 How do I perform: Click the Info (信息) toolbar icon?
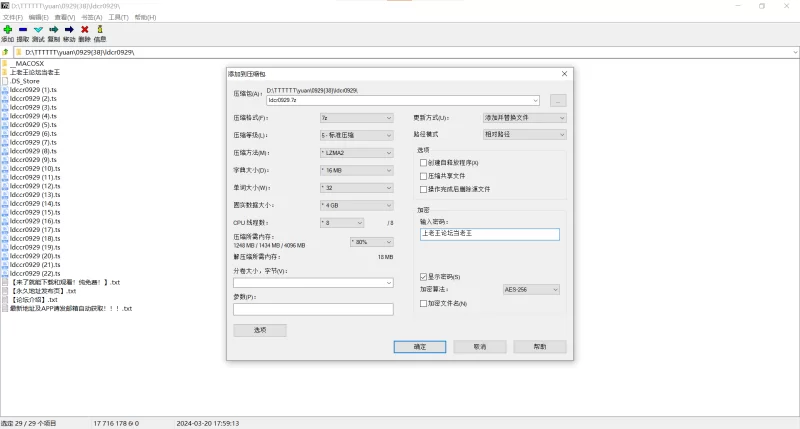click(99, 30)
